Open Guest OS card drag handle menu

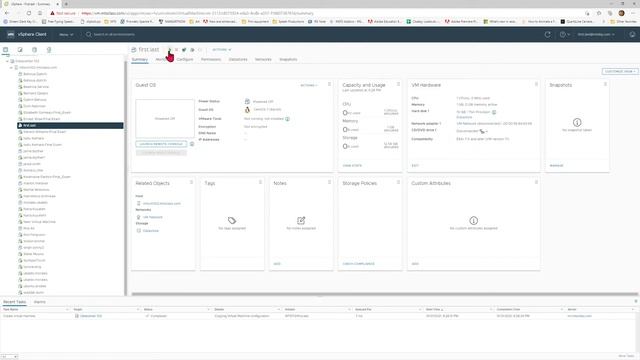[x=329, y=84]
